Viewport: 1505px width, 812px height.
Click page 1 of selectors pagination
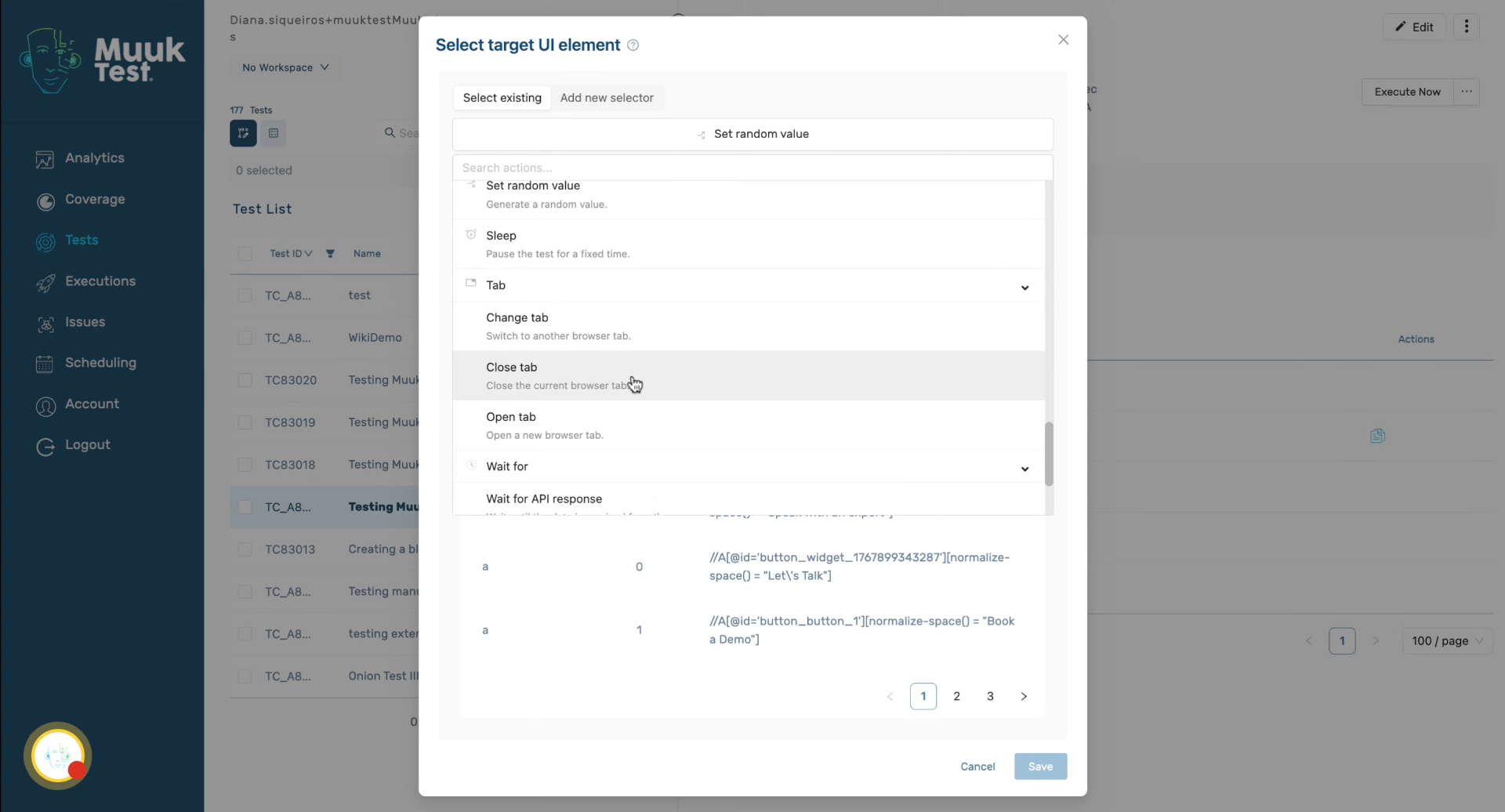(923, 696)
